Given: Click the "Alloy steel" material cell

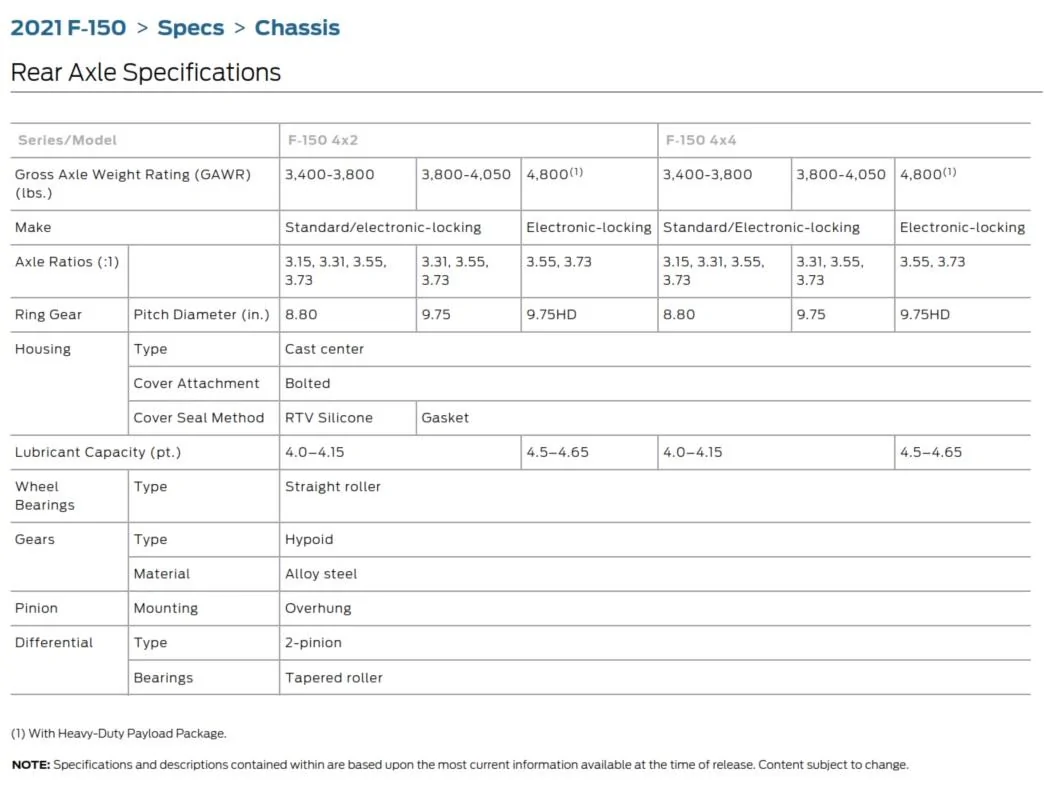Looking at the screenshot, I should pos(321,574).
